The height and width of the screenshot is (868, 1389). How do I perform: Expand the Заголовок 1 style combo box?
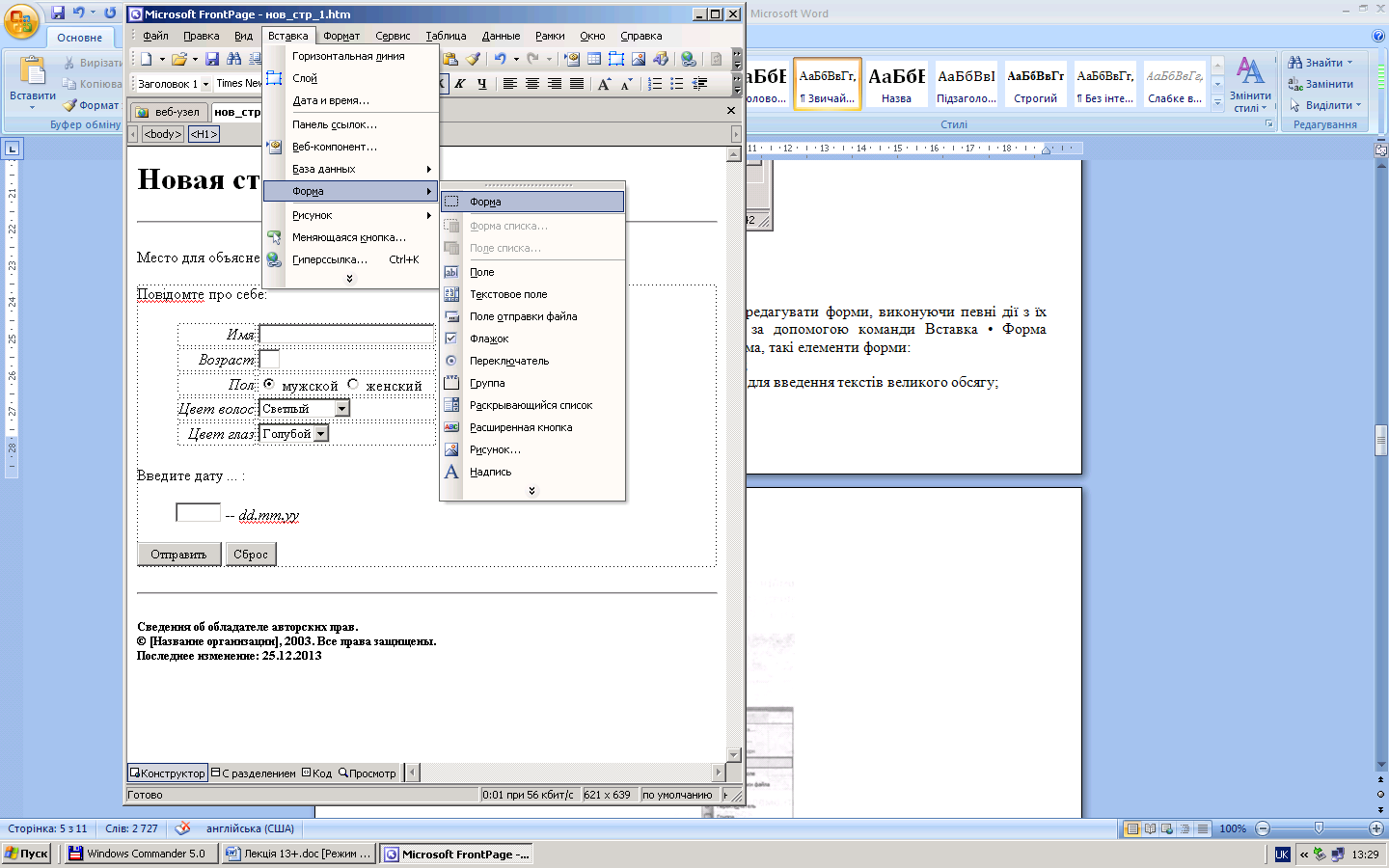point(205,84)
